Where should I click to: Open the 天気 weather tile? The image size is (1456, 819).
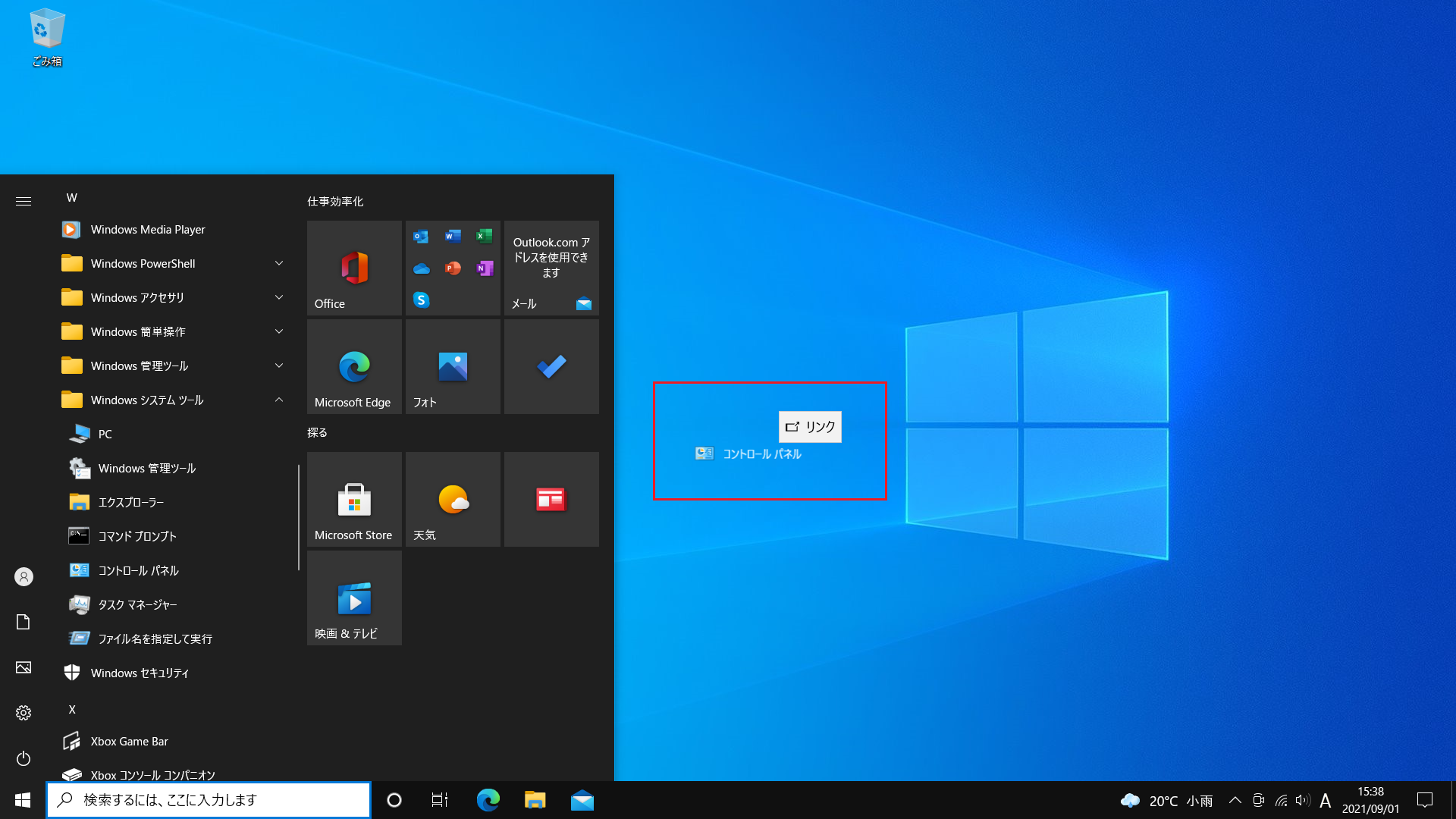[x=453, y=499]
